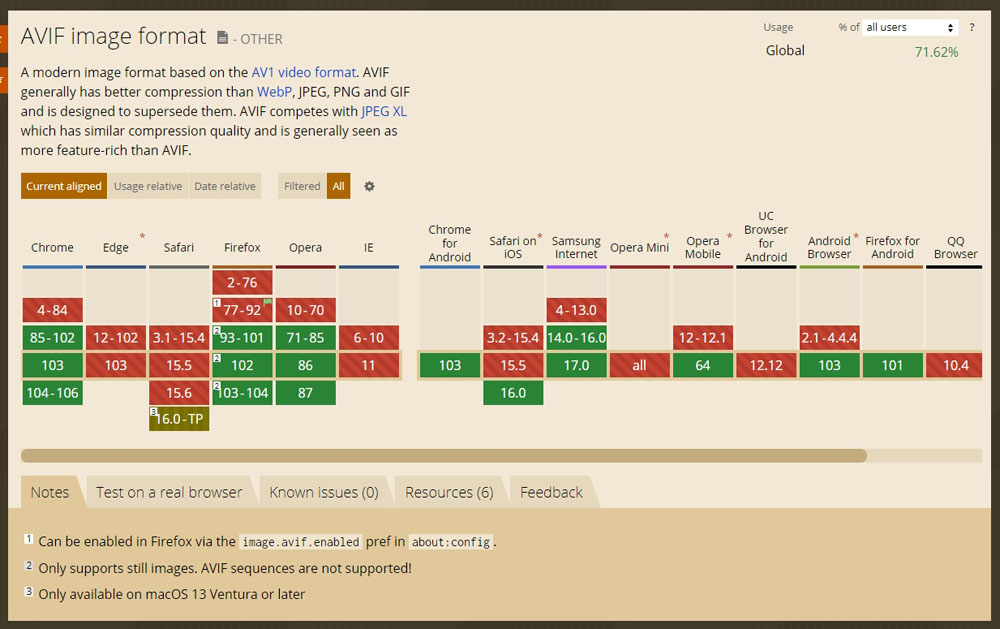Click the Global usage 71.62% value
This screenshot has width=1000, height=629.
pos(936,52)
